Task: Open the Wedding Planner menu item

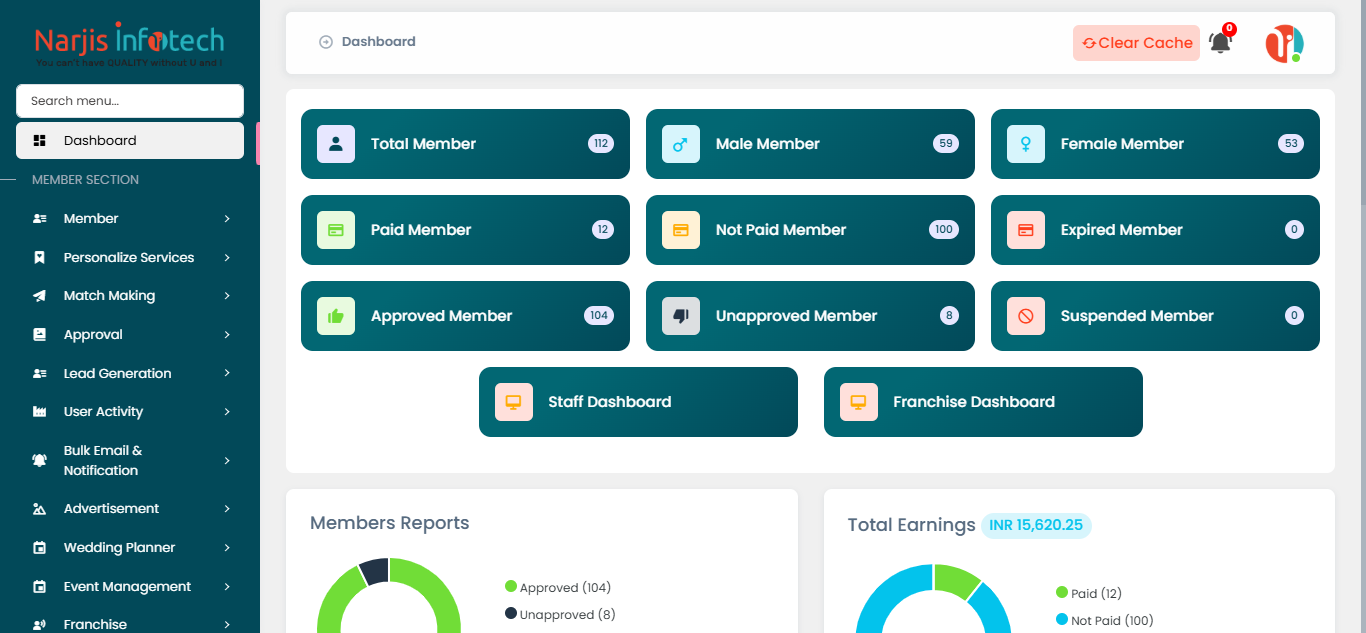Action: pyautogui.click(x=130, y=548)
